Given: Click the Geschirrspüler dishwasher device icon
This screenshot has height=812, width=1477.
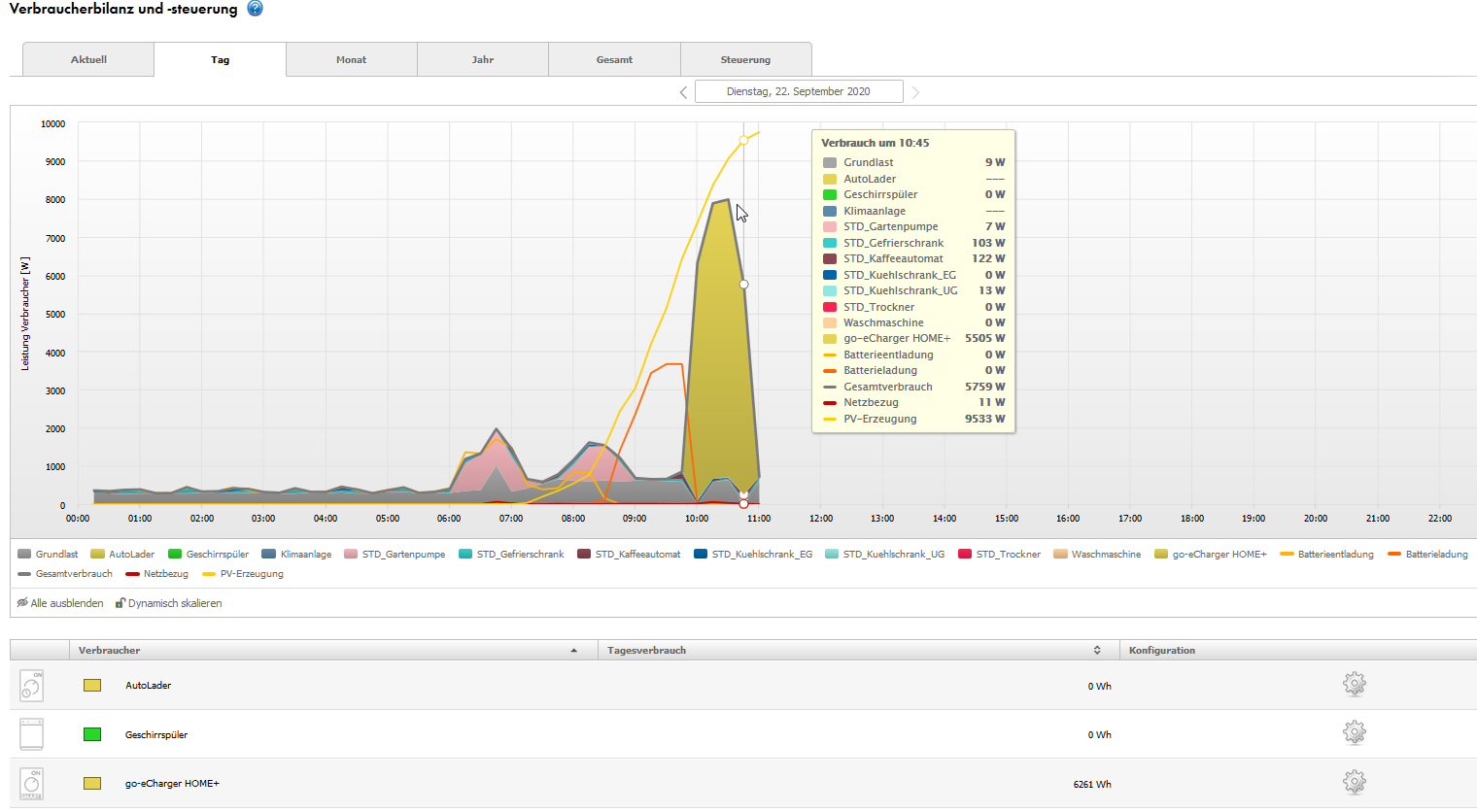Looking at the screenshot, I should pos(32,734).
